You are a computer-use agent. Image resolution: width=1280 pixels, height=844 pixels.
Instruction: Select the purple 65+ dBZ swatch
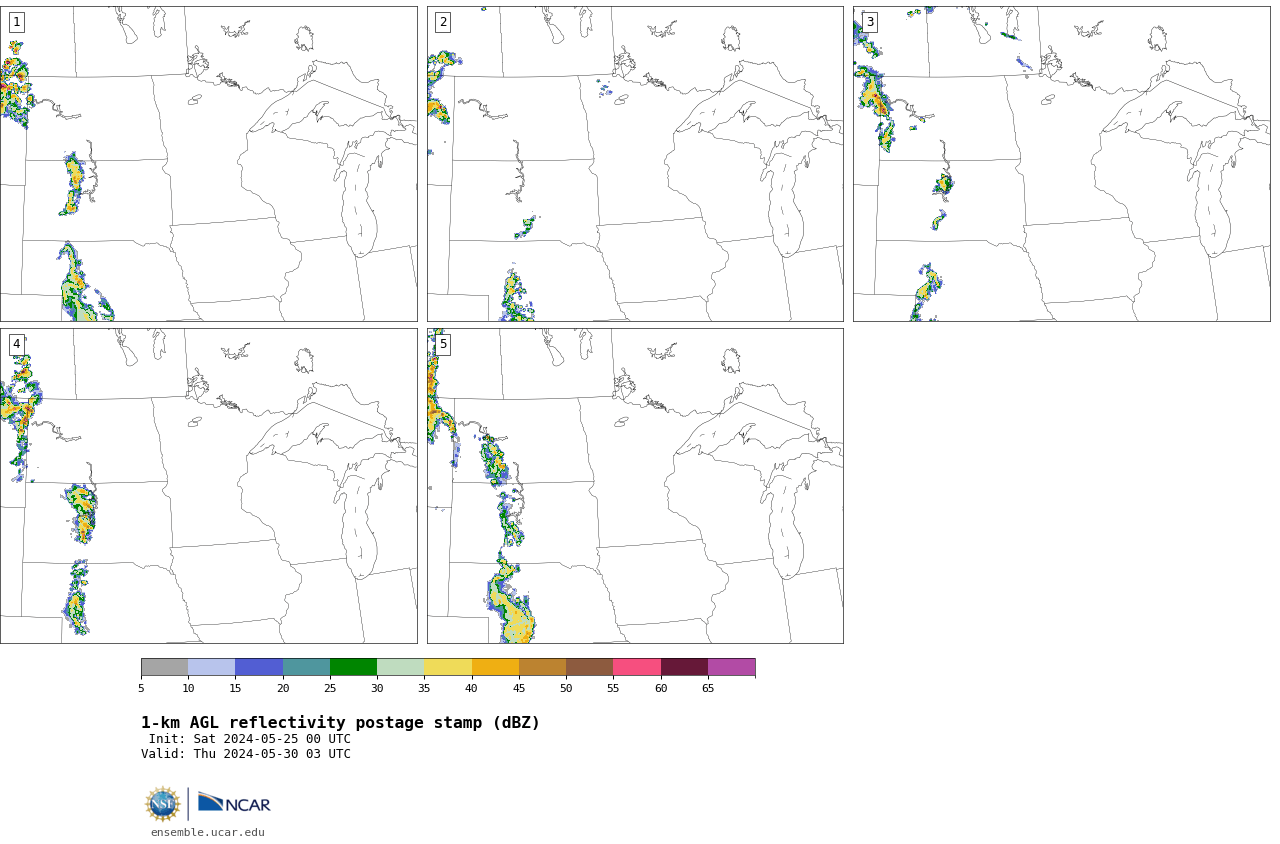[731, 667]
